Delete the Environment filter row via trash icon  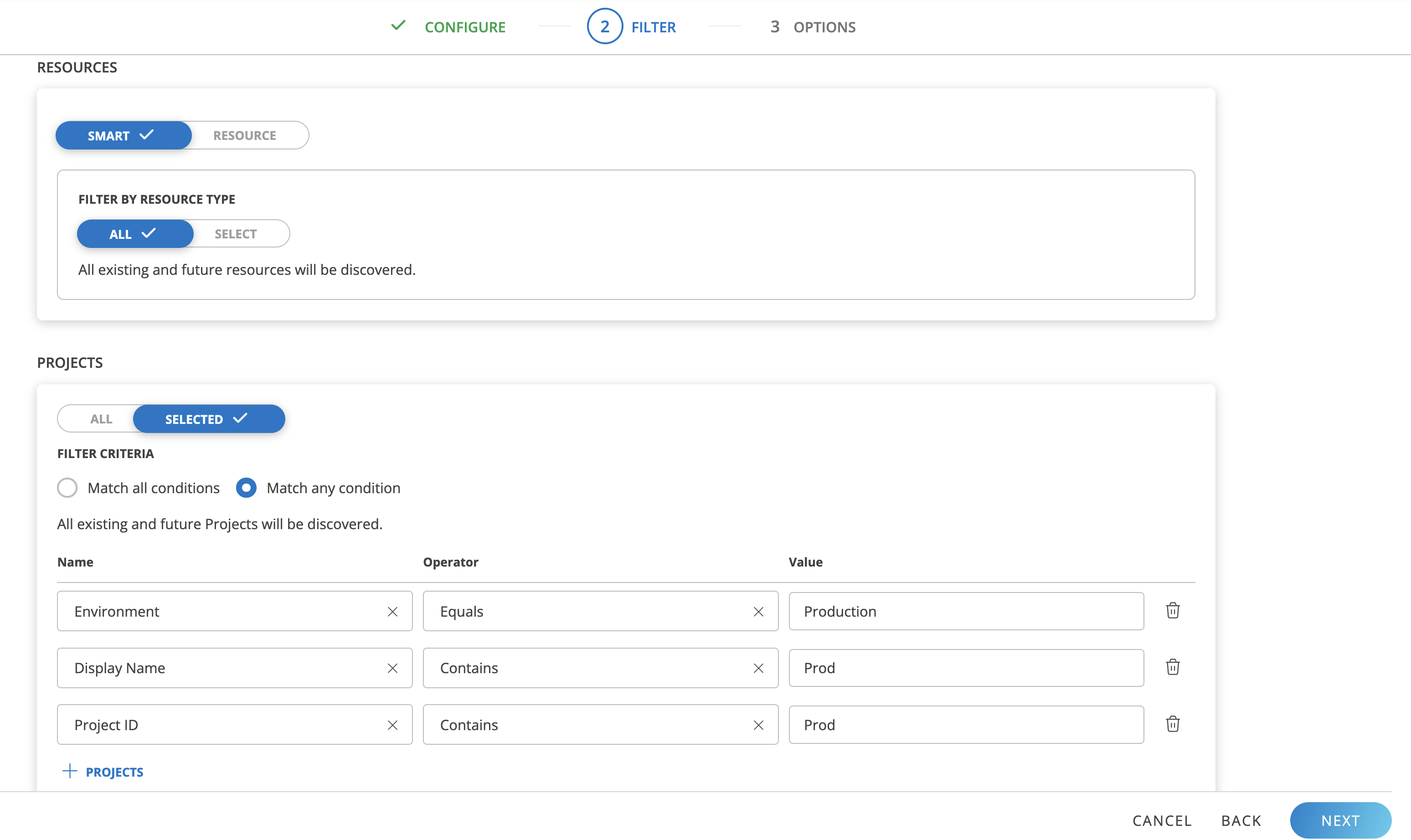click(x=1172, y=611)
